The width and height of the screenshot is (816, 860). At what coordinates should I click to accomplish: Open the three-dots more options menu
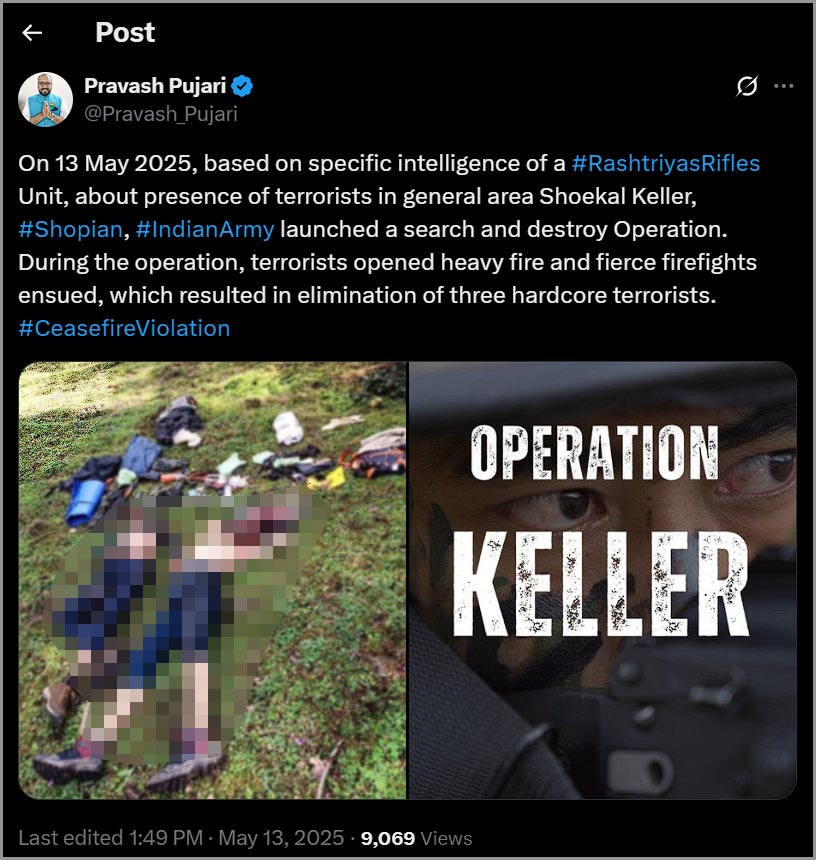784,86
